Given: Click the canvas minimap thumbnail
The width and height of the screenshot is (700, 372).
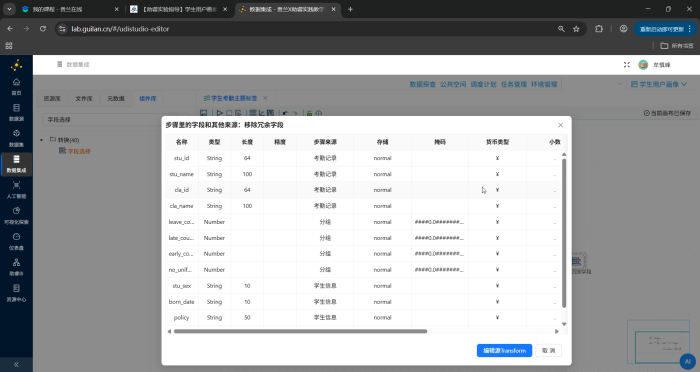Looking at the screenshot, I should click(x=659, y=343).
